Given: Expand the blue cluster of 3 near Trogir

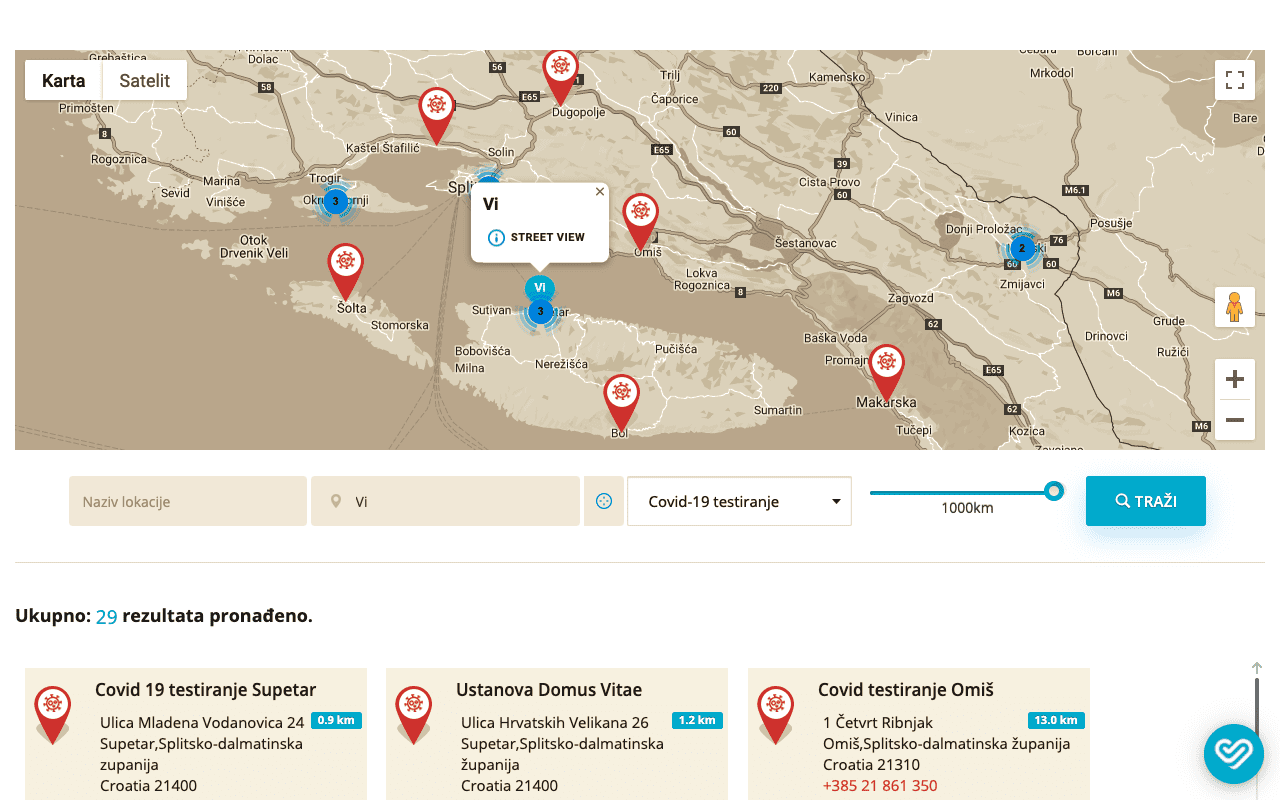Looking at the screenshot, I should (x=335, y=201).
